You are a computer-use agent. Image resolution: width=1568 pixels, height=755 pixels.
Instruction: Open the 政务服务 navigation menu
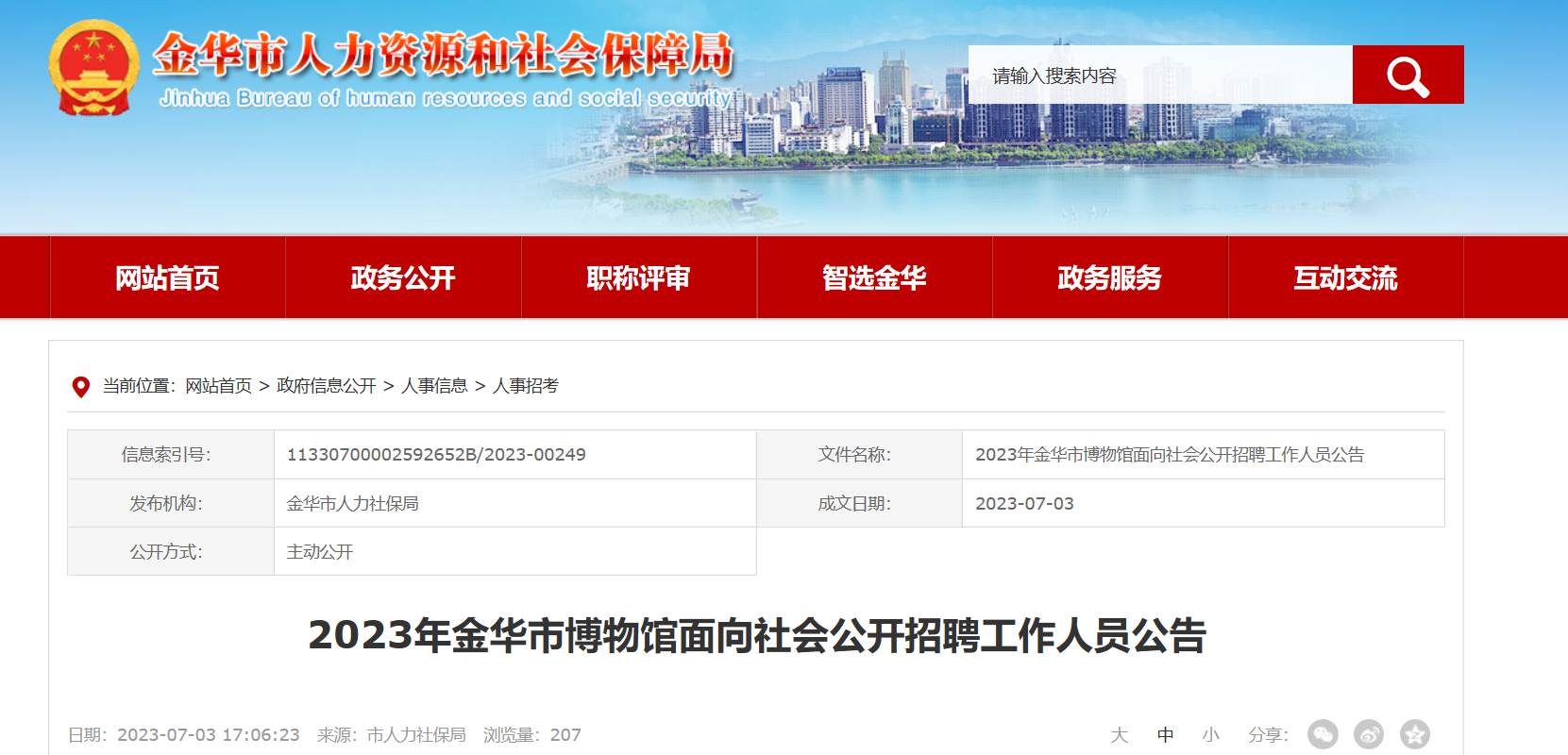click(1110, 277)
